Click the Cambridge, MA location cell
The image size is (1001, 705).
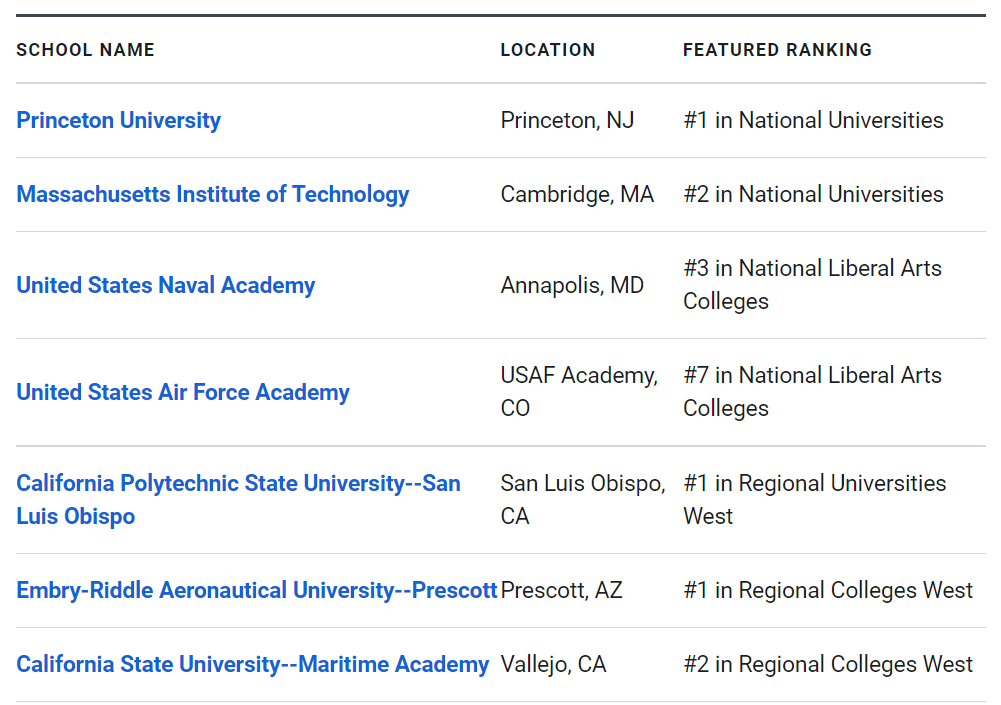[577, 194]
